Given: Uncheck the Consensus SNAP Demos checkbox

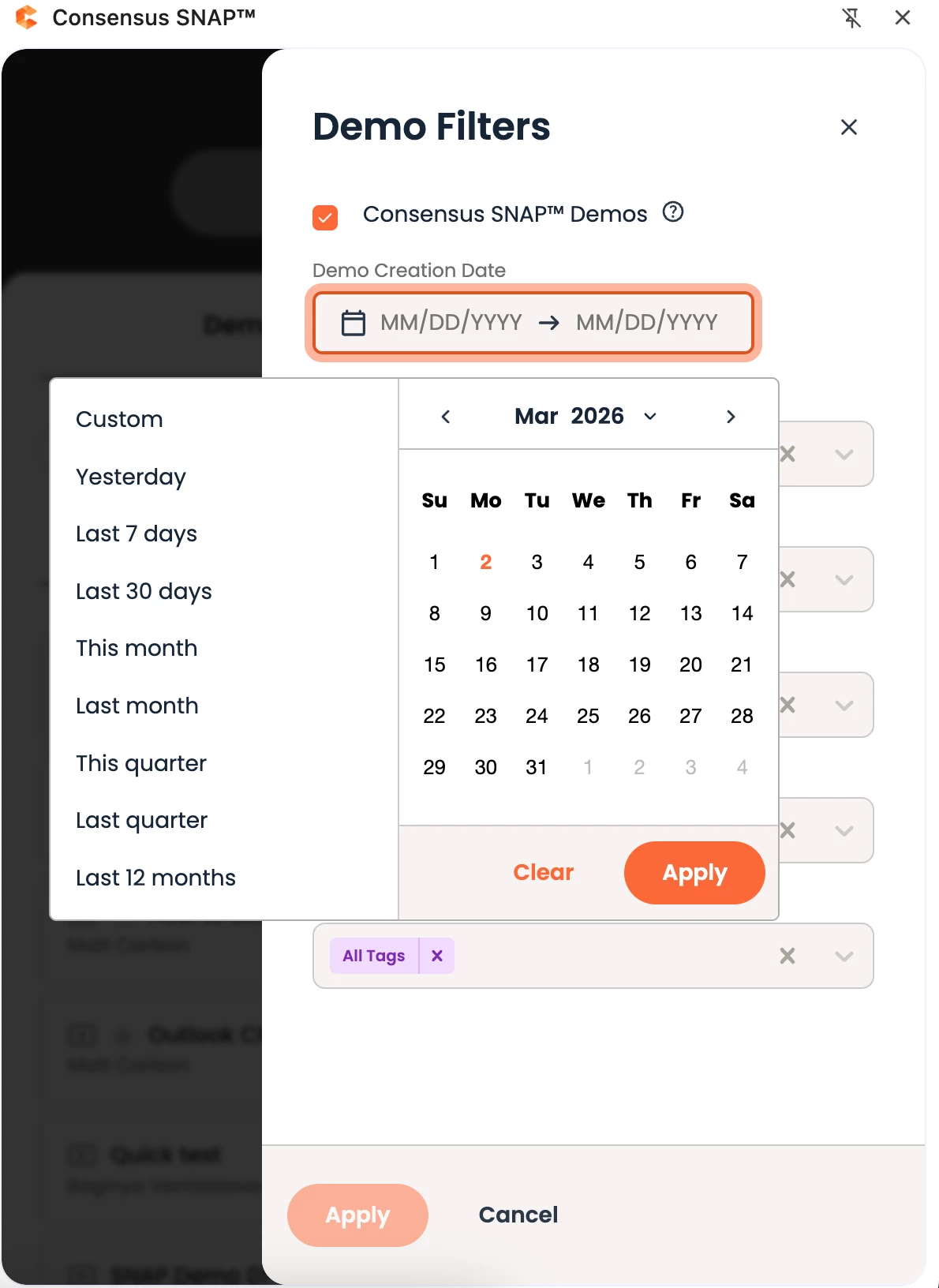Looking at the screenshot, I should pos(325,217).
